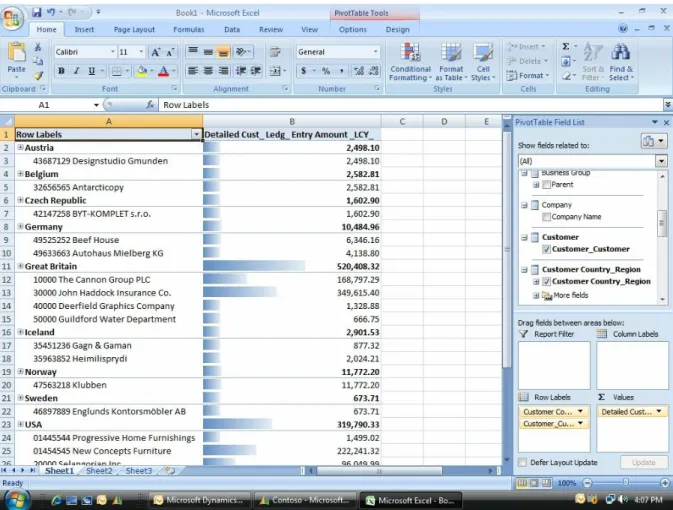Click the formula bar containing Row Labels
Viewport: 673px width, 510px height.
click(x=411, y=105)
